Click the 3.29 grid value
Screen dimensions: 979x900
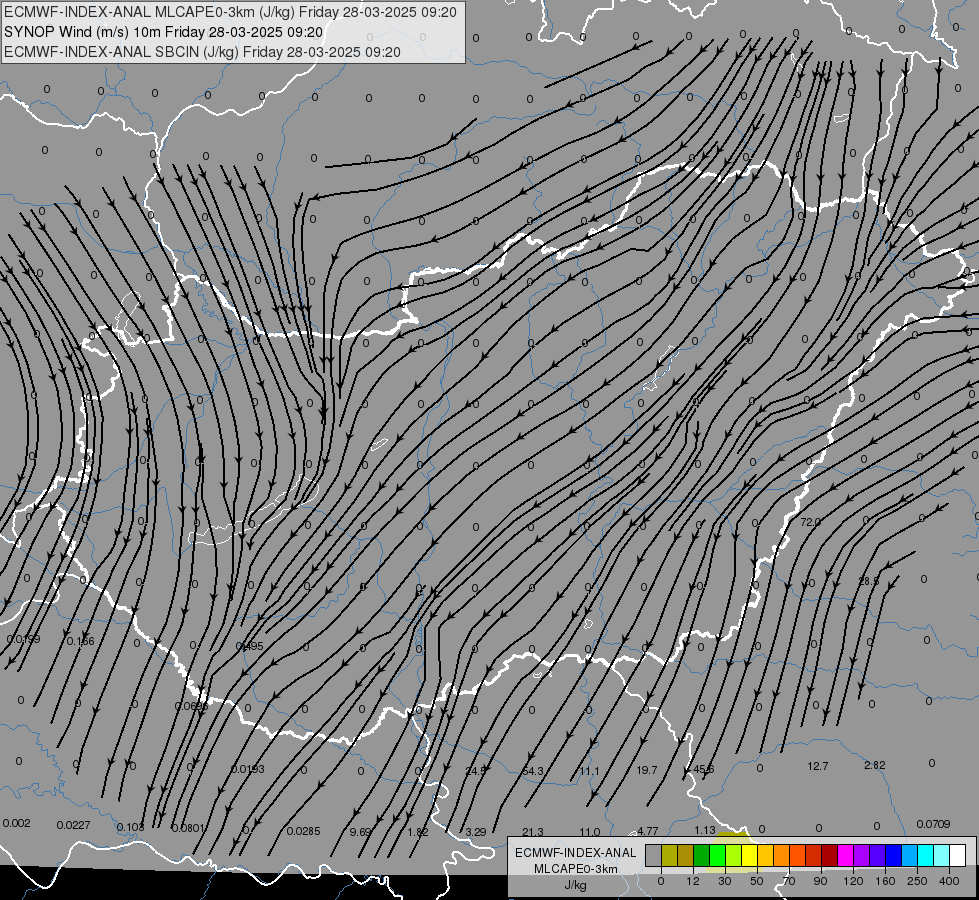[x=476, y=832]
